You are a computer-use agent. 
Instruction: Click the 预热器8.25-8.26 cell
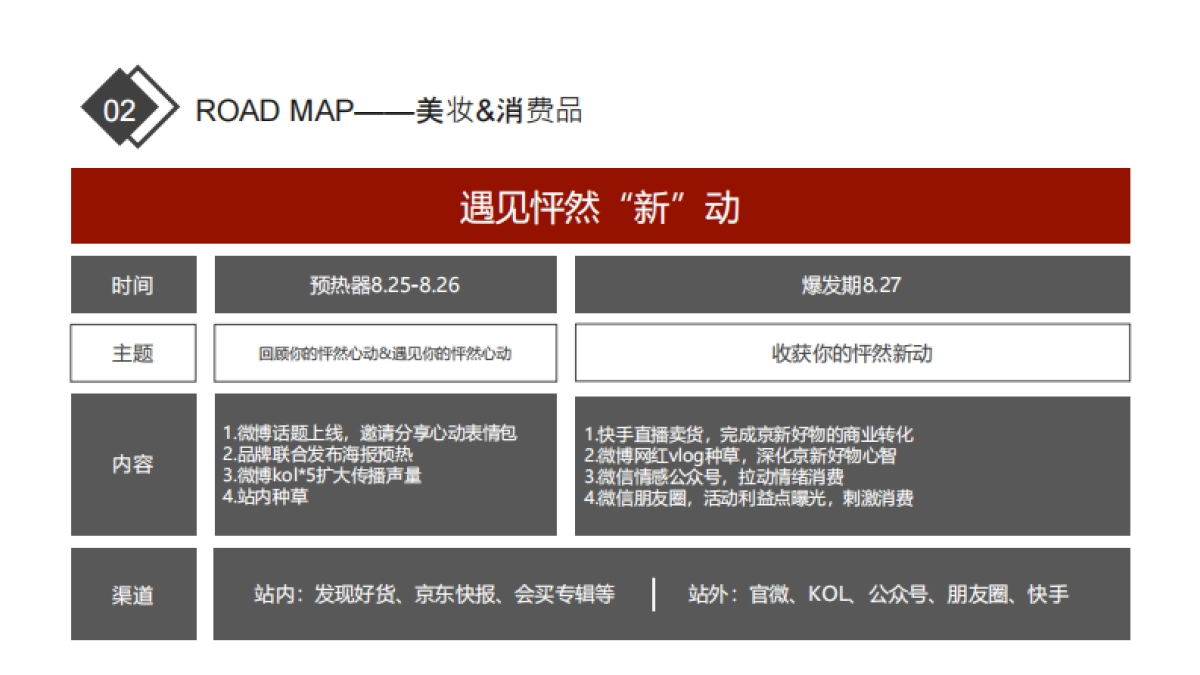tap(385, 285)
